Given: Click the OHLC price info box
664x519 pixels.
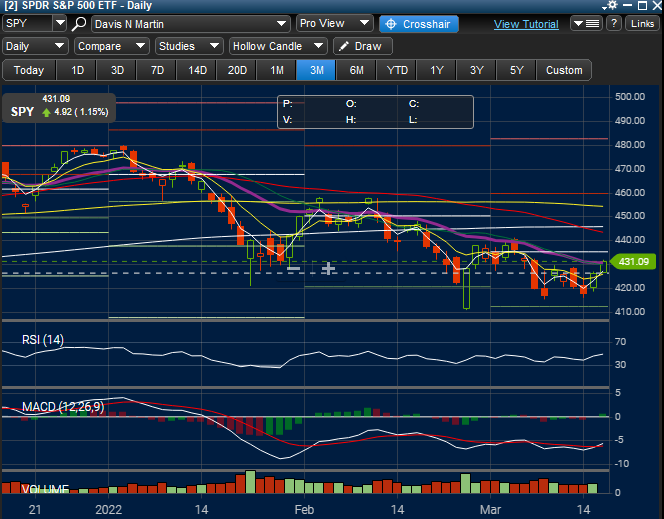Looking at the screenshot, I should click(375, 112).
